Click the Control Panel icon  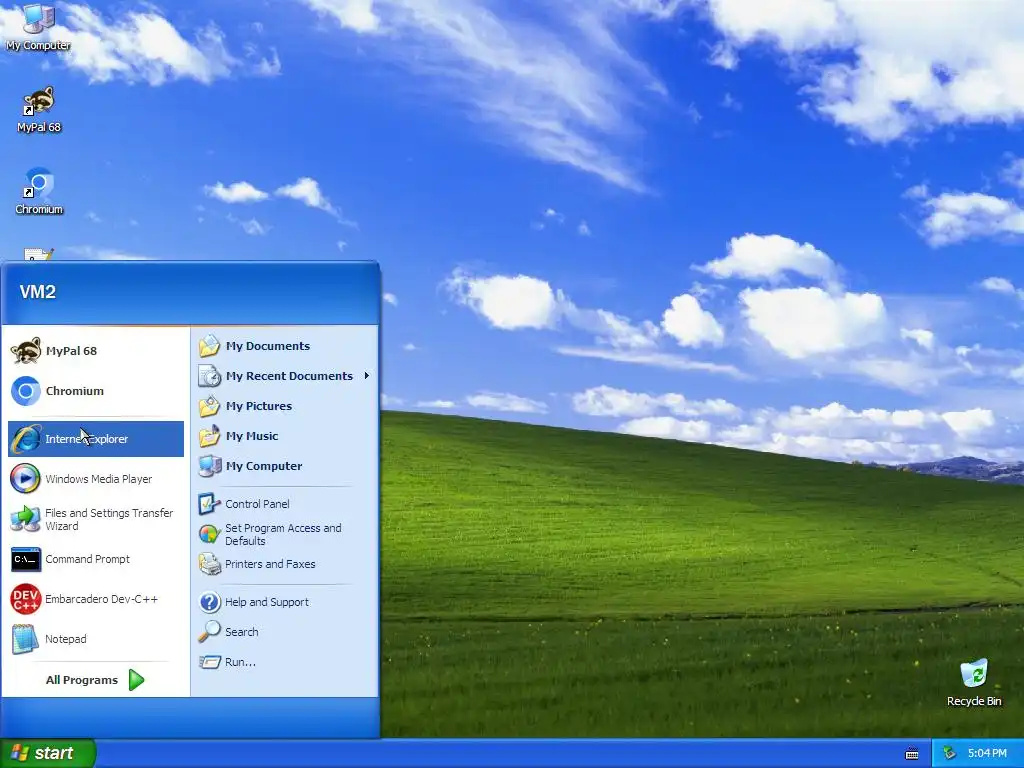210,504
